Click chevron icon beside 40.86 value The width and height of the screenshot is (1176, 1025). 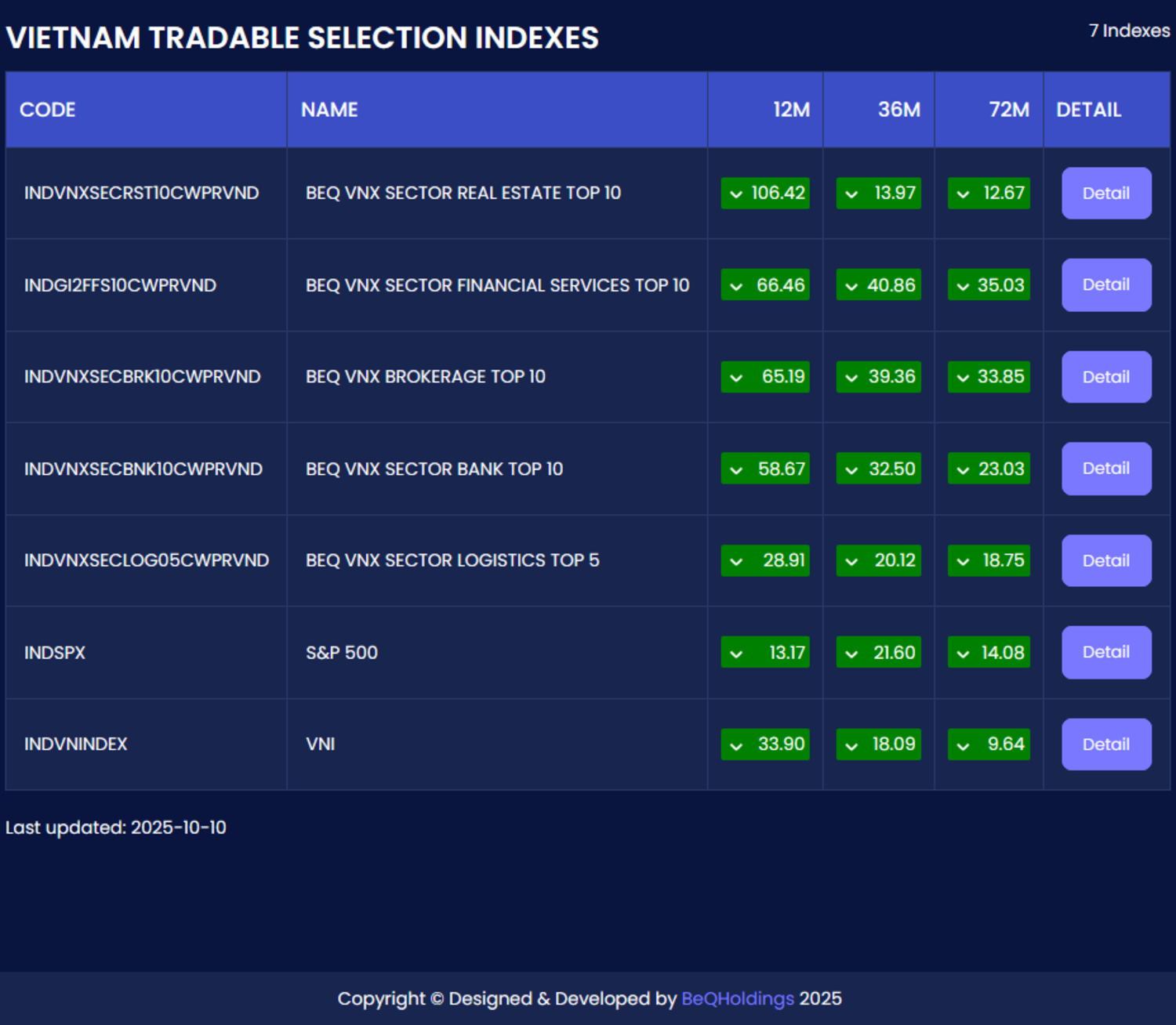tap(851, 287)
